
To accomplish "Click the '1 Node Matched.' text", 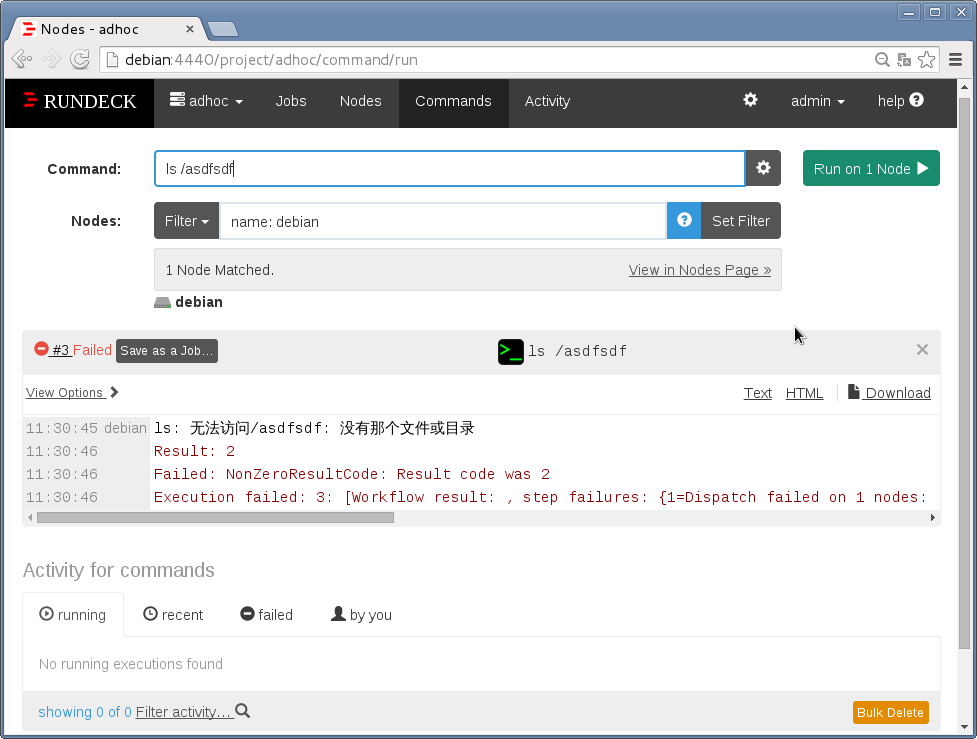I will 219,270.
